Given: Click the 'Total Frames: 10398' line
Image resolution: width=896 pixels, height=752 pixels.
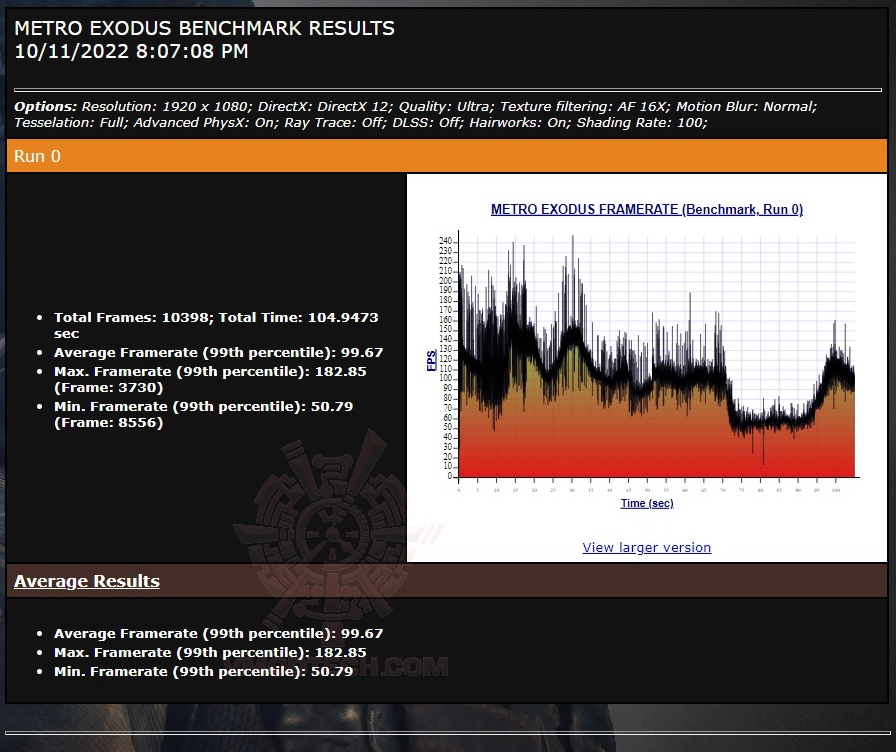Looking at the screenshot, I should click(132, 317).
